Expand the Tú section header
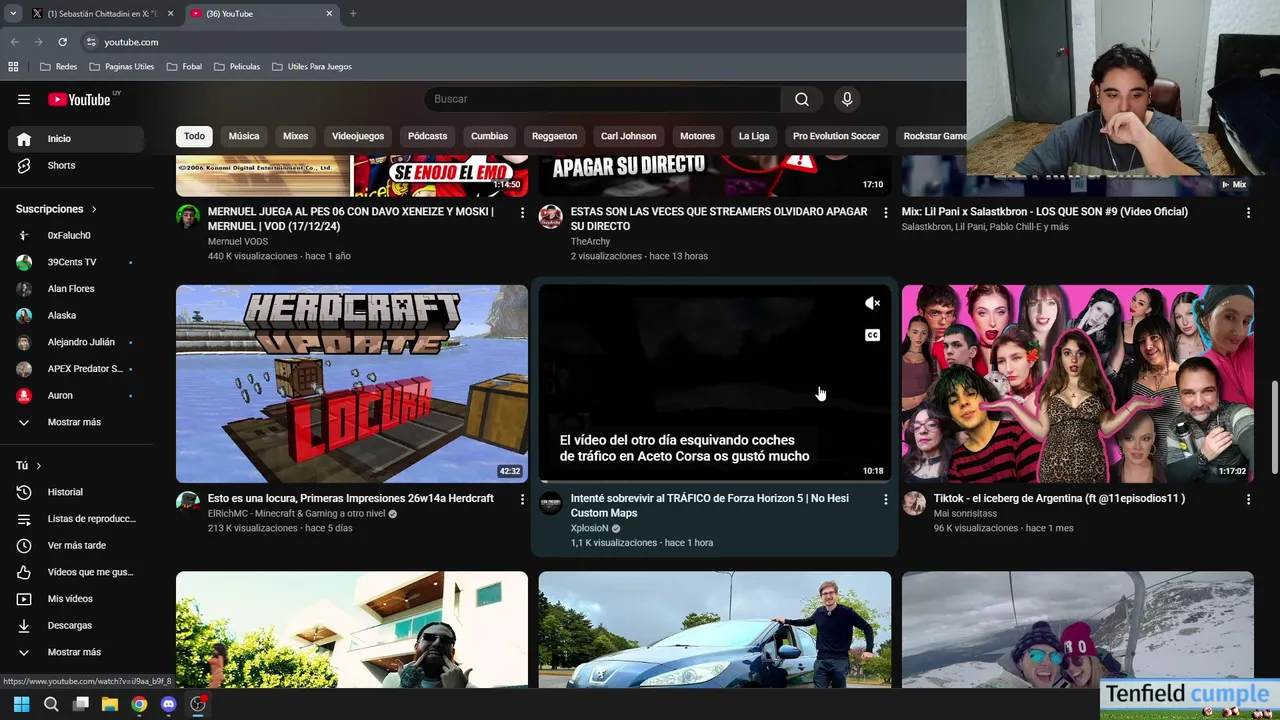Image resolution: width=1280 pixels, height=720 pixels. [x=28, y=466]
